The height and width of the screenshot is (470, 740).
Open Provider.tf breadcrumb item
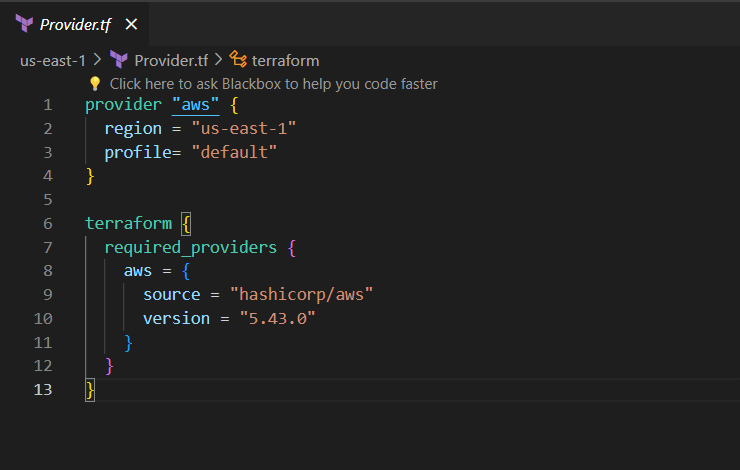(171, 60)
